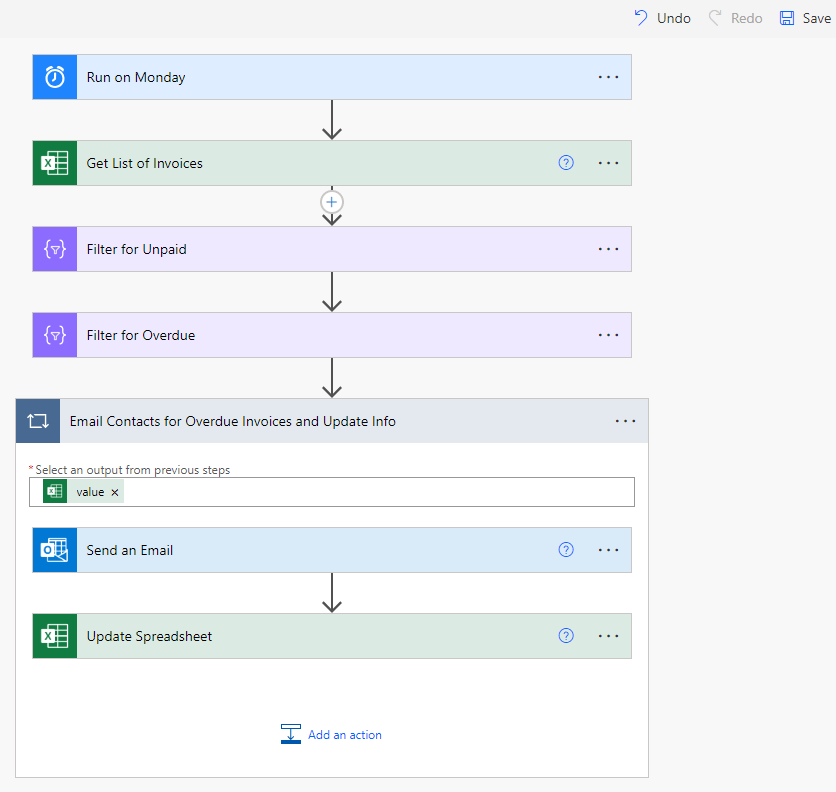Click the Outlook icon on Send an Email
Screen dimensions: 836x792
click(55, 550)
